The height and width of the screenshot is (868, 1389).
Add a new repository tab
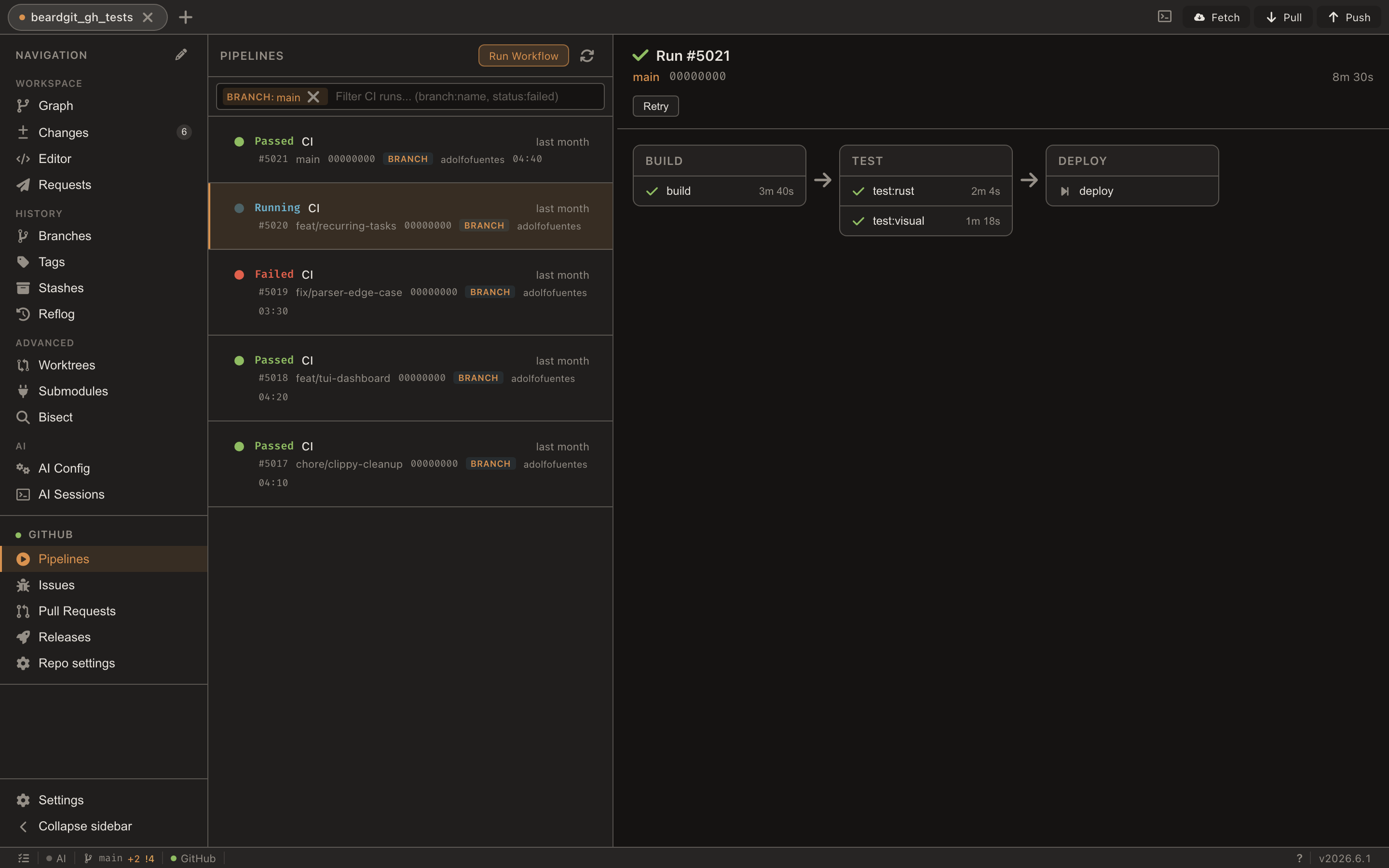click(x=185, y=17)
